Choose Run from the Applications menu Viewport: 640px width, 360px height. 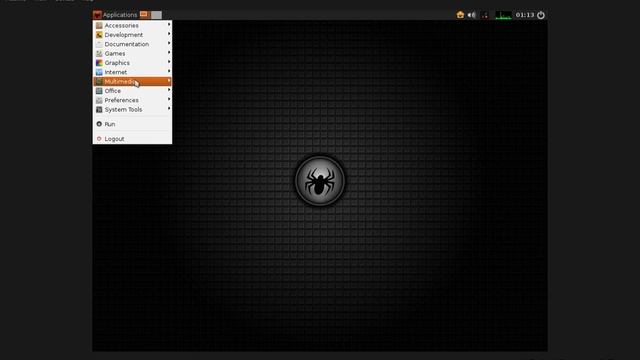coord(132,124)
